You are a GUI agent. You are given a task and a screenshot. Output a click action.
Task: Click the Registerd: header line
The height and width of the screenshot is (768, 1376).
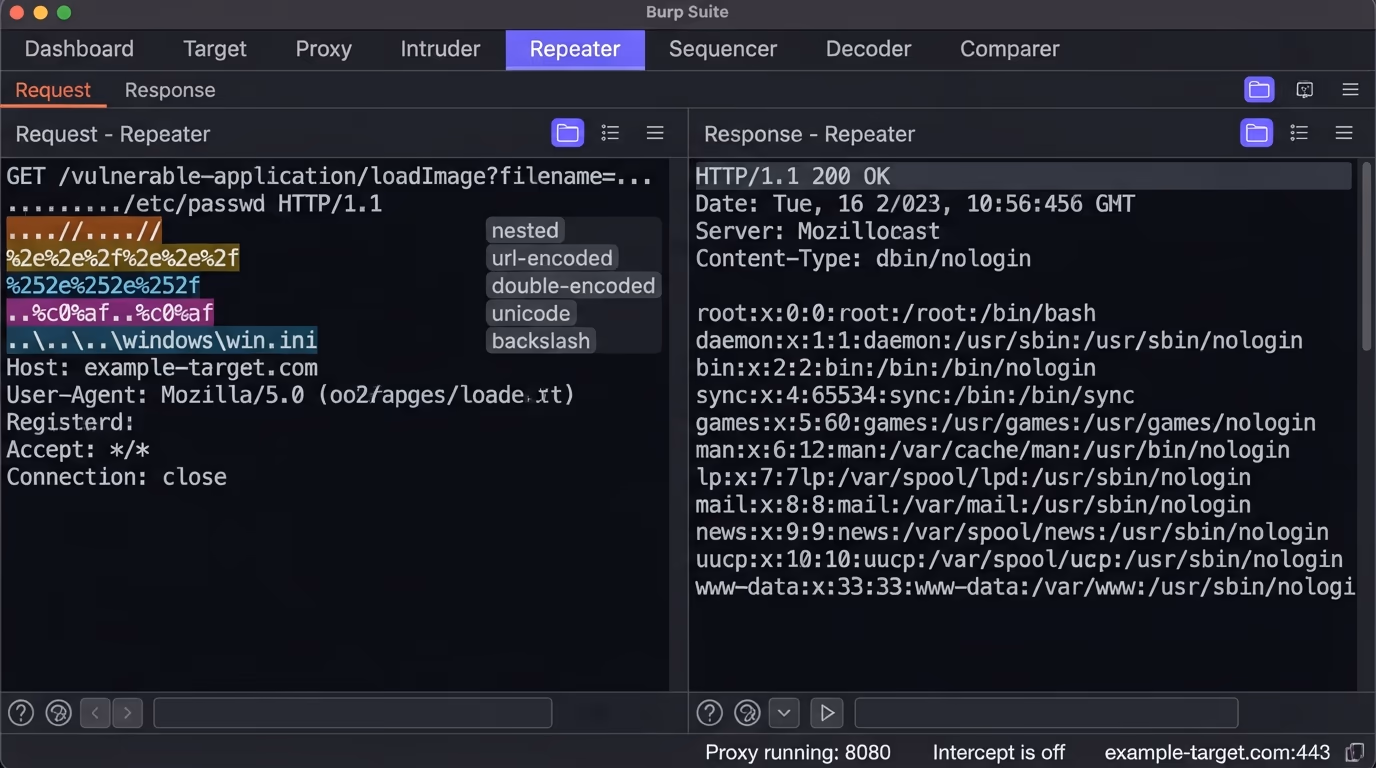(70, 422)
